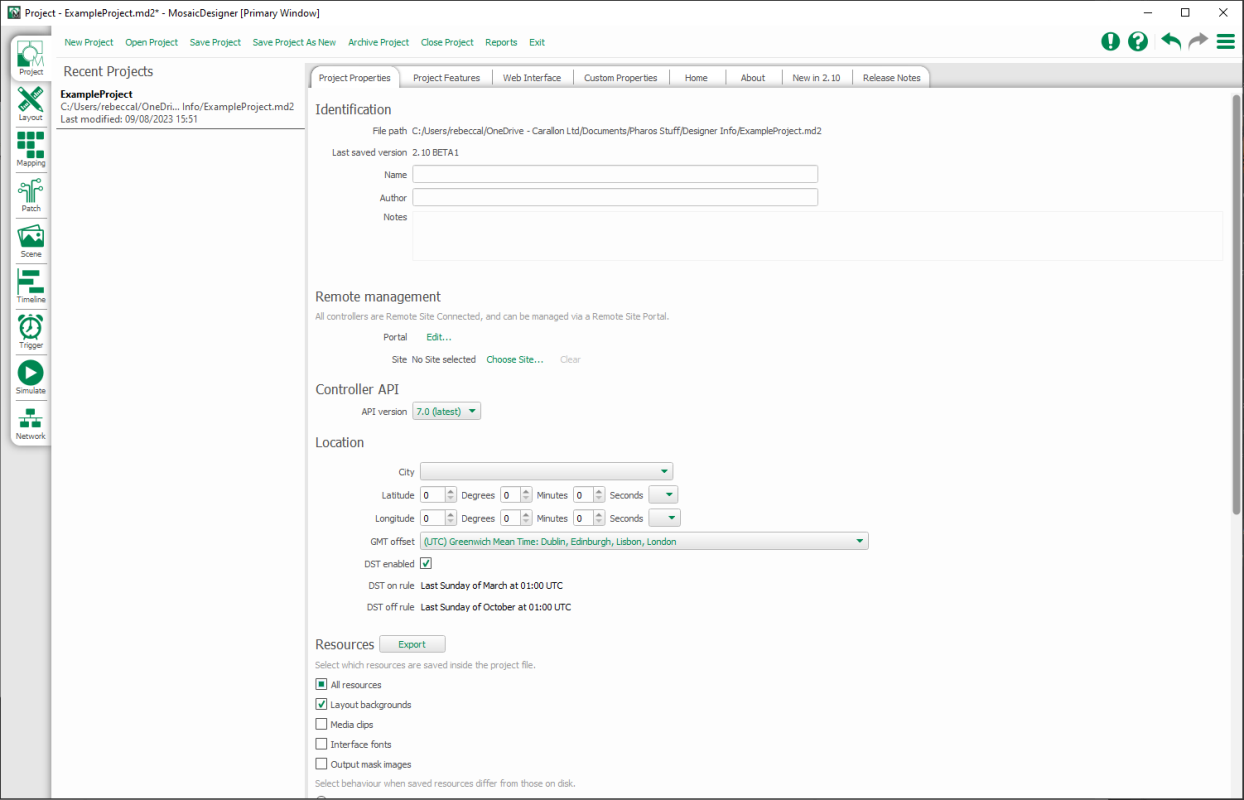Switch to the Project Features tab
1244x800 pixels.
pyautogui.click(x=446, y=78)
